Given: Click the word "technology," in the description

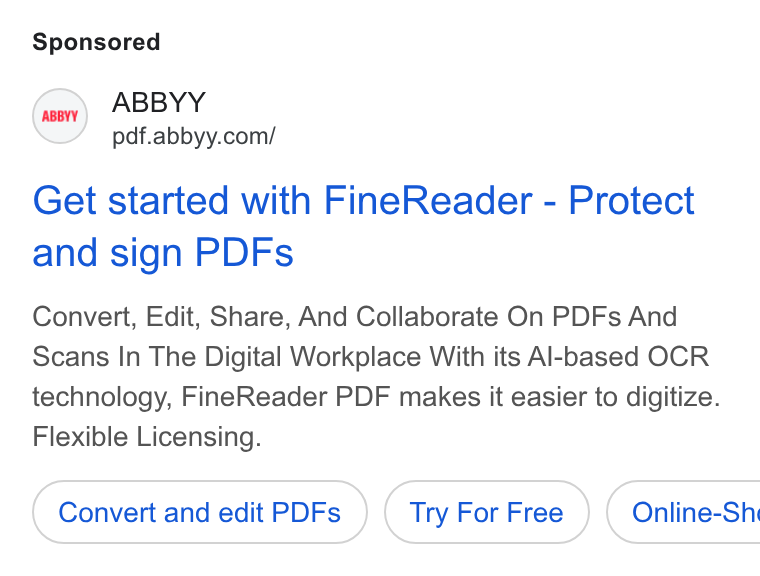Looking at the screenshot, I should point(102,397).
